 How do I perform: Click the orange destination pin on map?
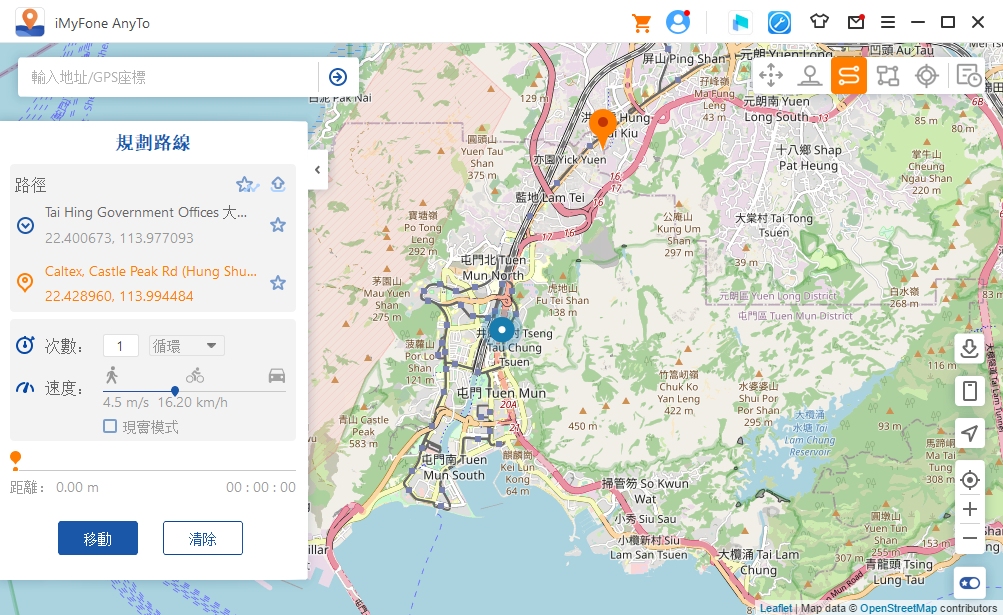[602, 127]
